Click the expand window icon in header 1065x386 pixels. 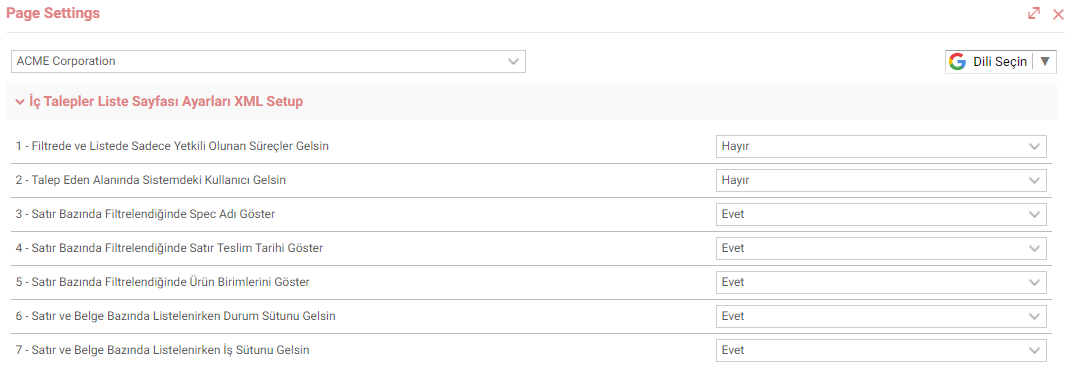pos(1034,13)
